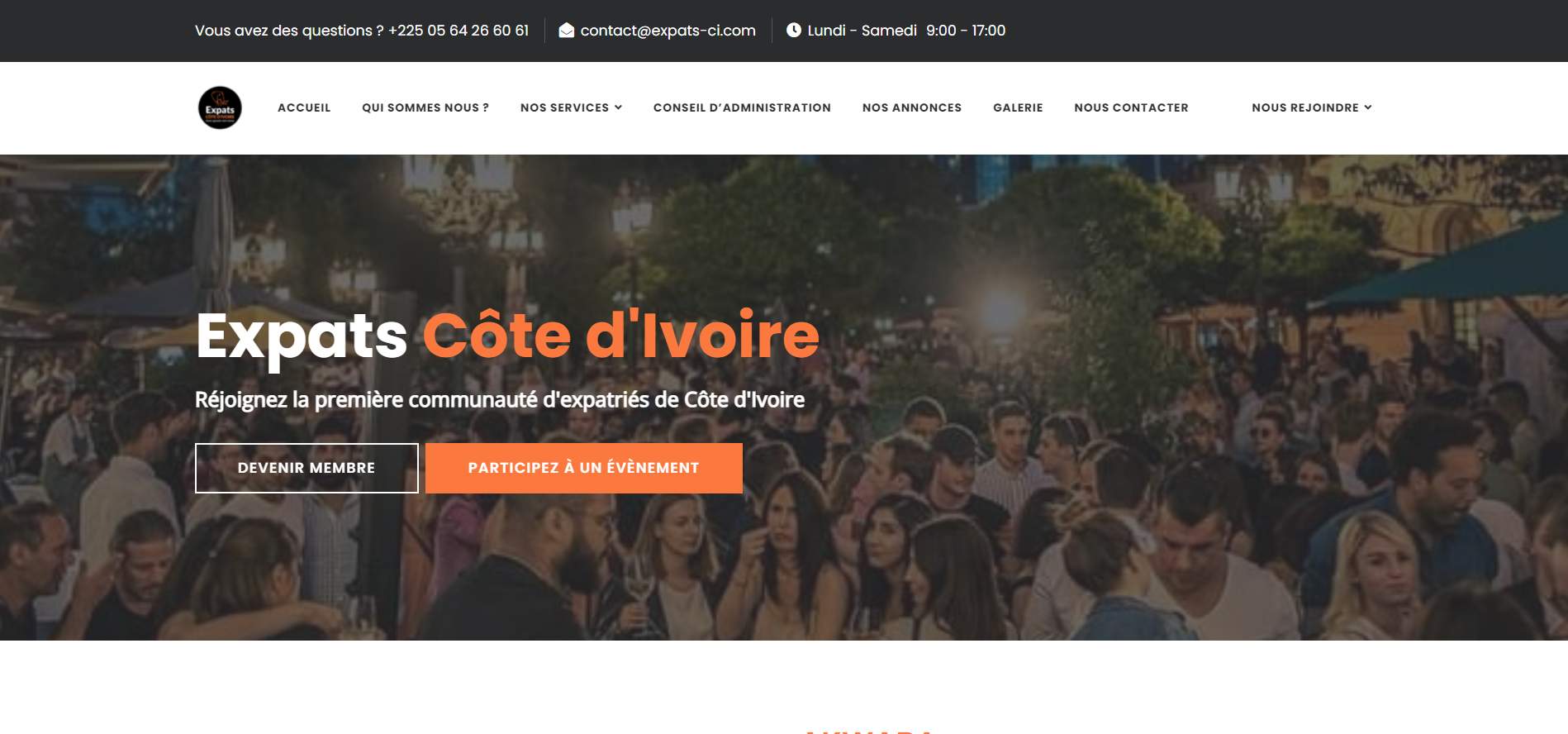Click the envelope icon beside the email
This screenshot has height=734, width=1568.
point(566,31)
